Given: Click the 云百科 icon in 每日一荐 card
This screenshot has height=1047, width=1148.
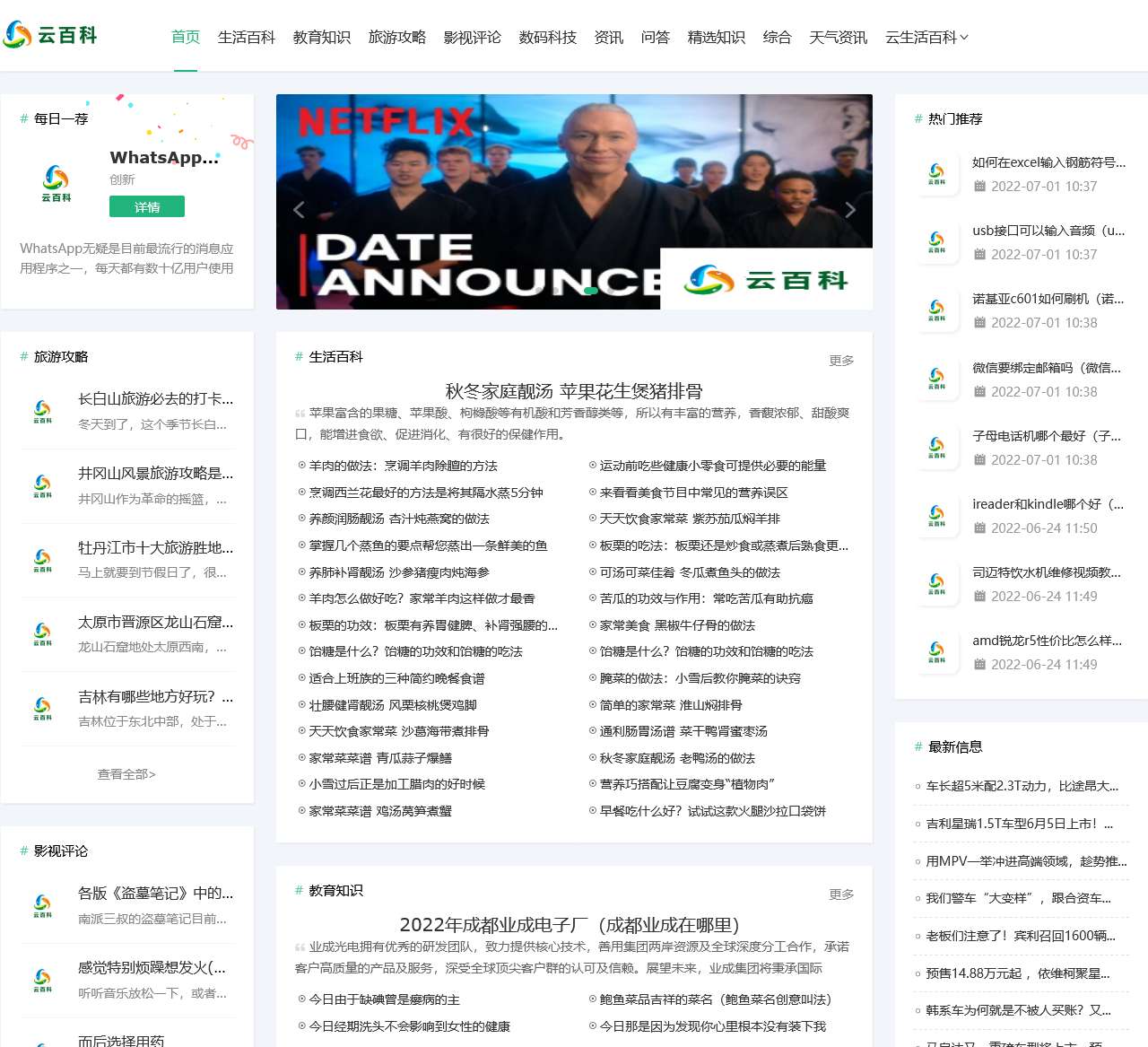Looking at the screenshot, I should pos(56,183).
